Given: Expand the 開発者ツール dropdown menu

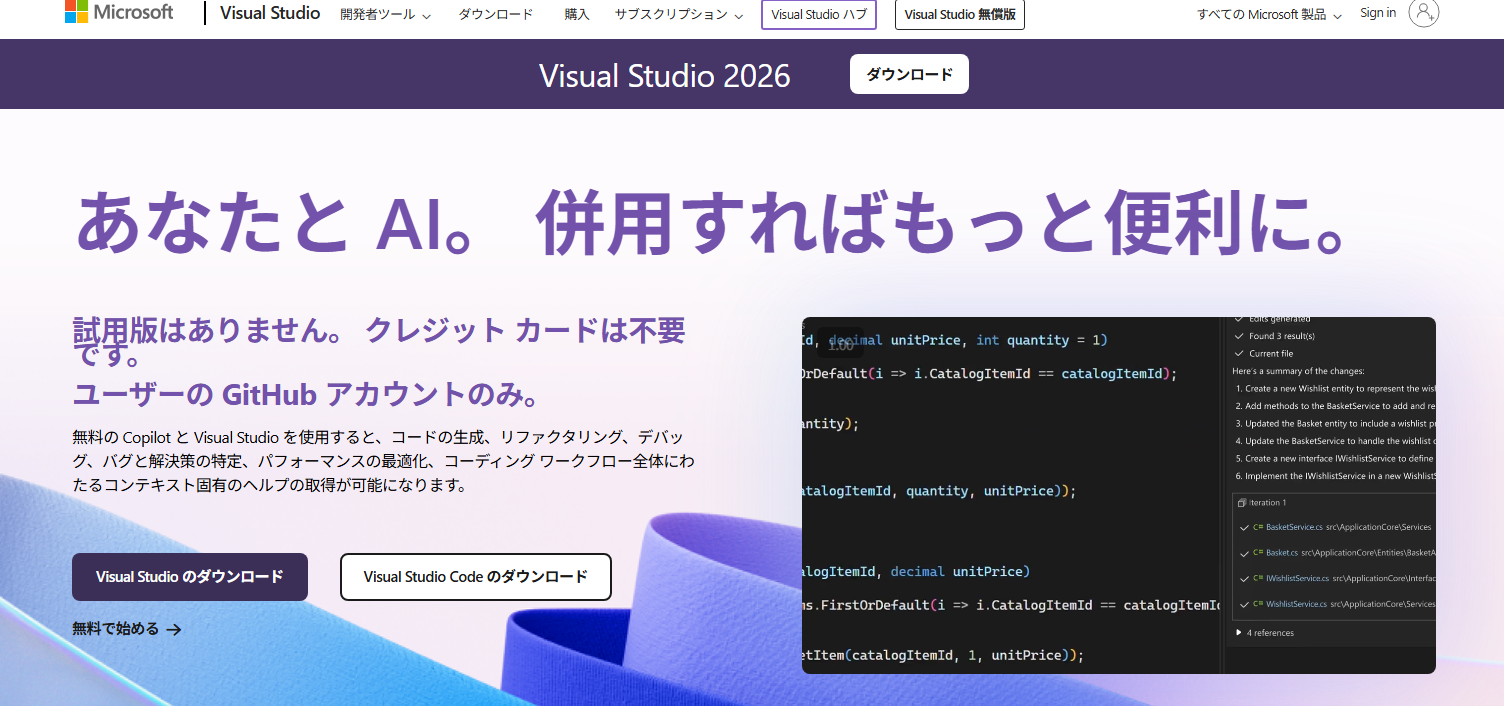Looking at the screenshot, I should coord(385,15).
